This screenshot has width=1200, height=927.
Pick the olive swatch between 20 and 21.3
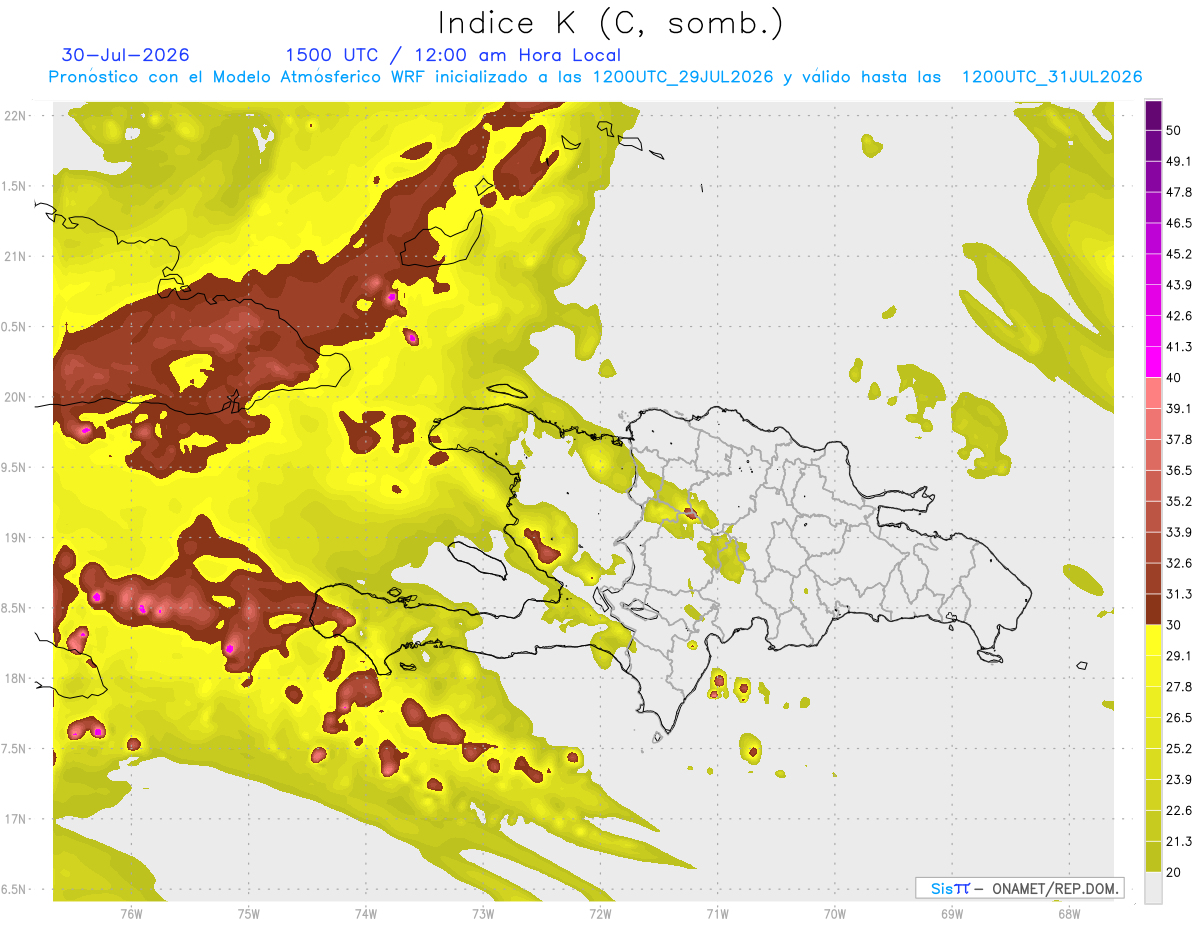tap(1153, 856)
